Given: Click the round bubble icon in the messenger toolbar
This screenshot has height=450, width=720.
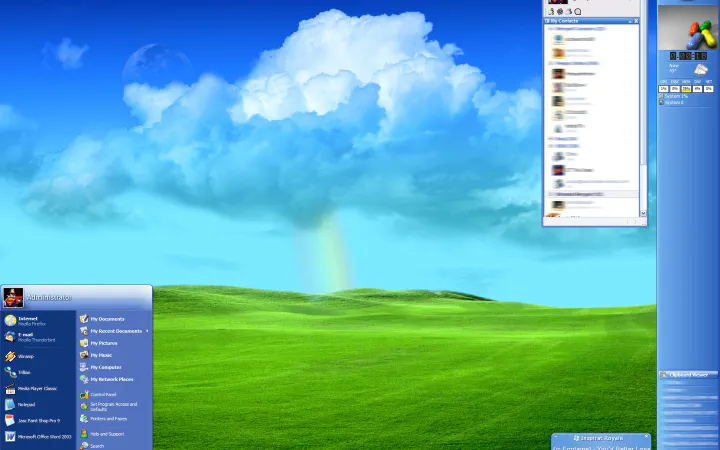Looking at the screenshot, I should pyautogui.click(x=578, y=11).
